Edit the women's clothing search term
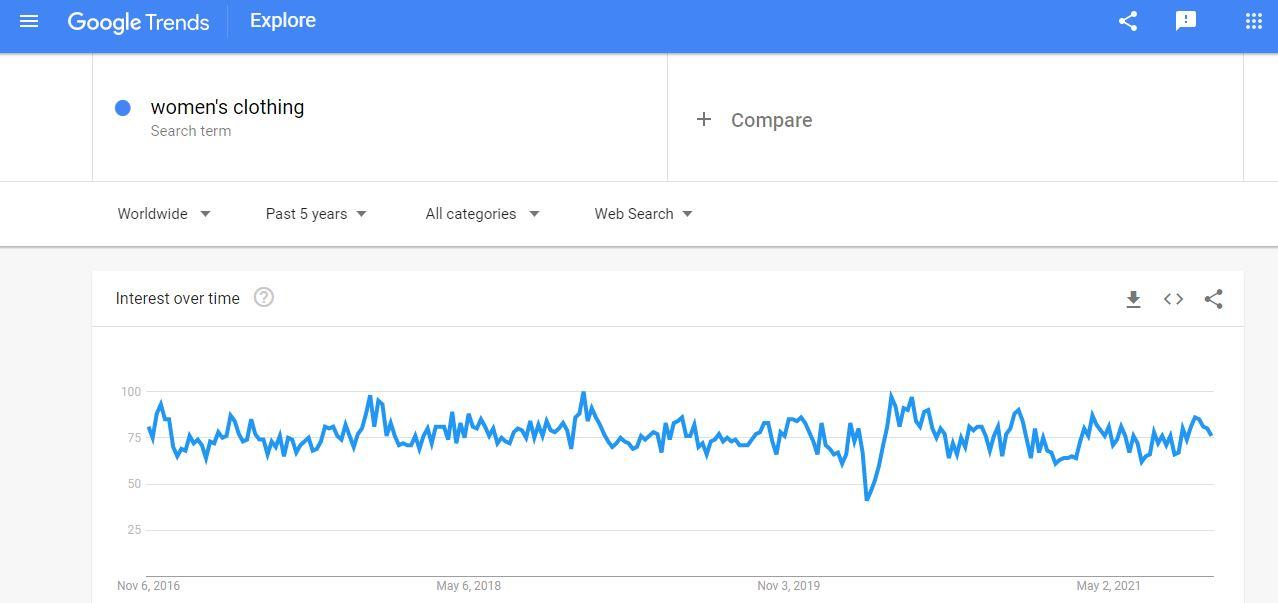Viewport: 1278px width, 603px height. click(227, 107)
